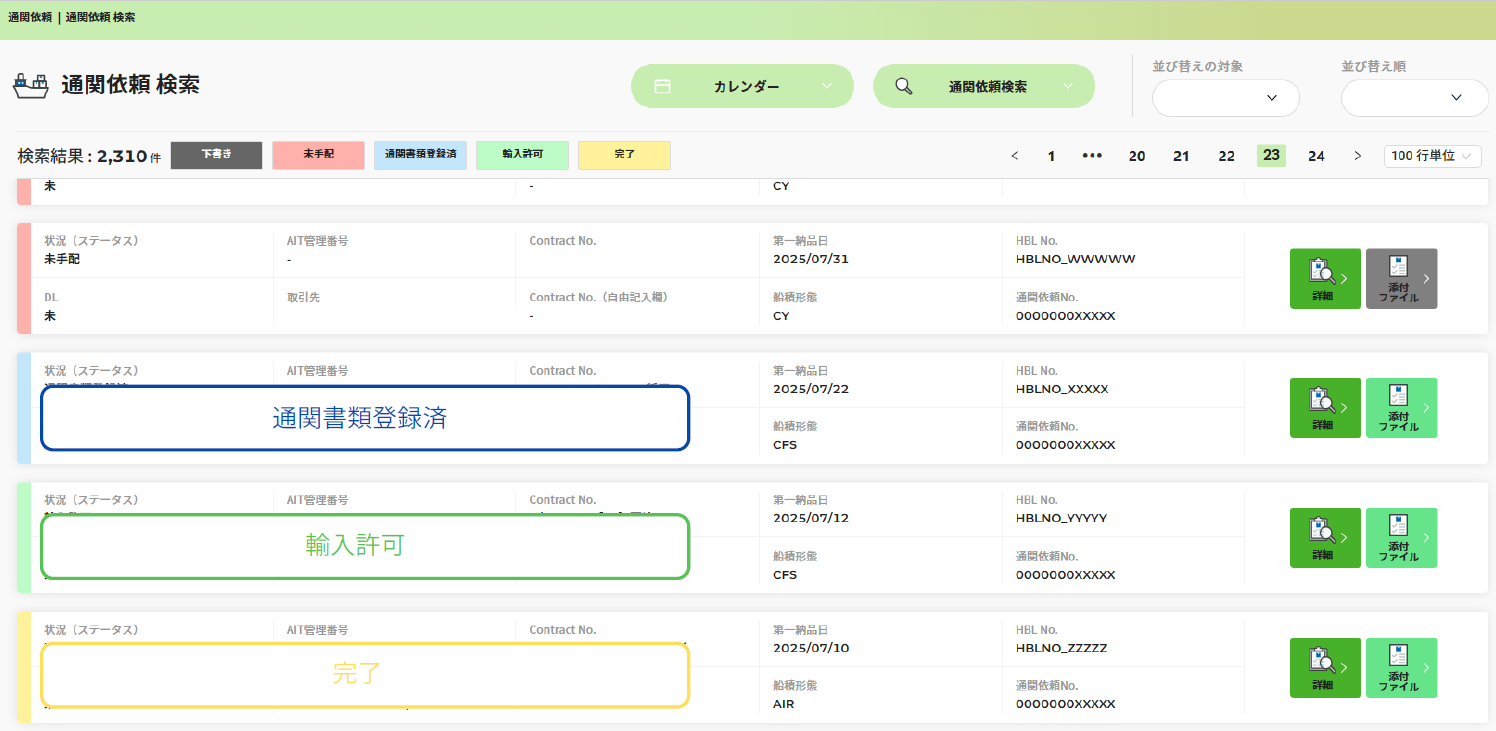Filter by 下書き status
This screenshot has width=1496, height=731.
coord(217,155)
